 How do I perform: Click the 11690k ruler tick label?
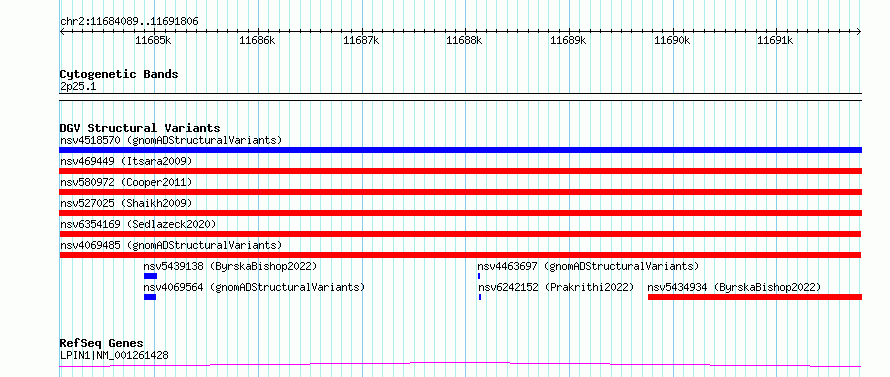pos(672,40)
